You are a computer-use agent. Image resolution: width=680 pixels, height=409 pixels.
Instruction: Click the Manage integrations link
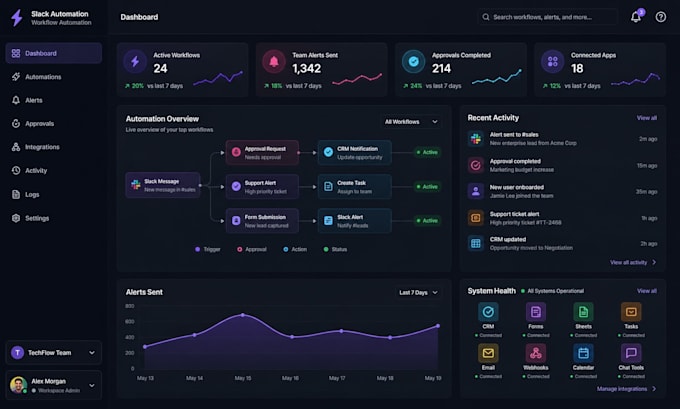point(626,389)
